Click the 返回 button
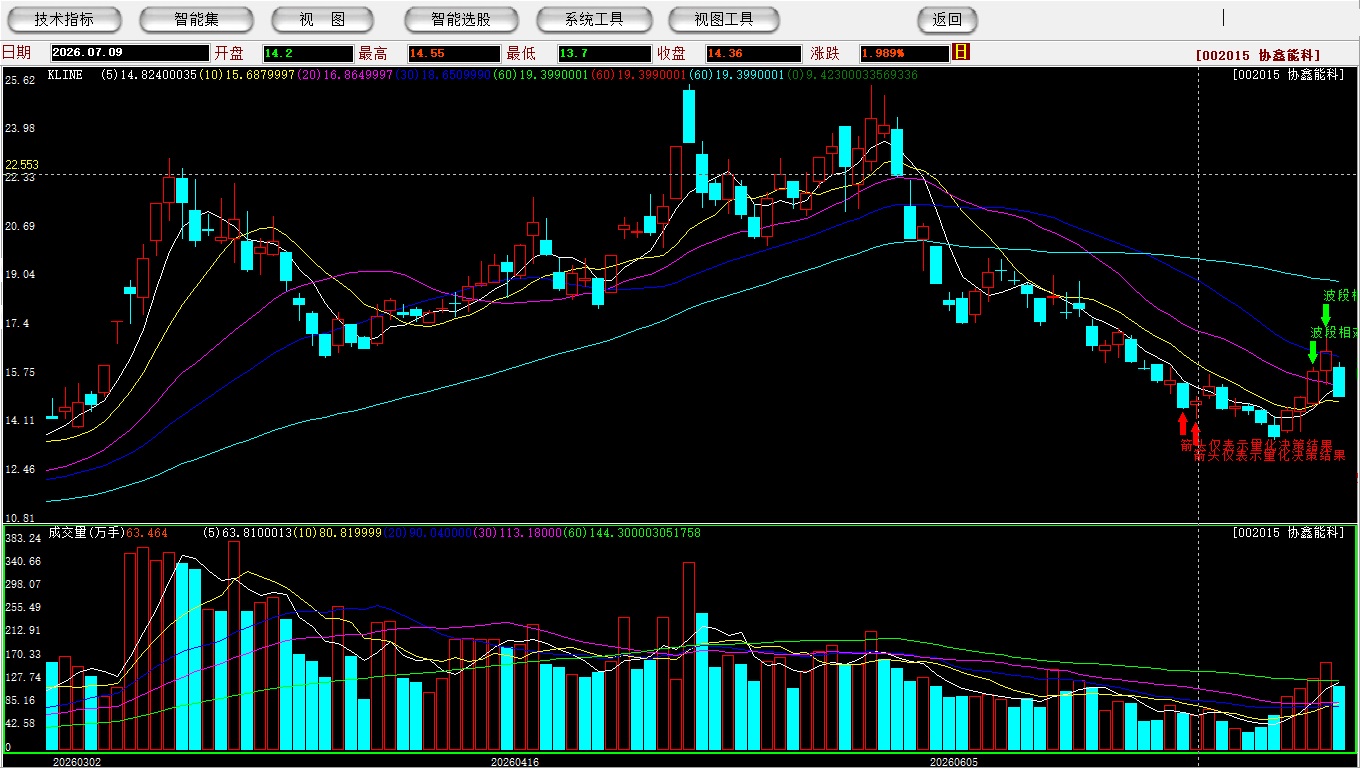Image resolution: width=1360 pixels, height=768 pixels. 947,19
